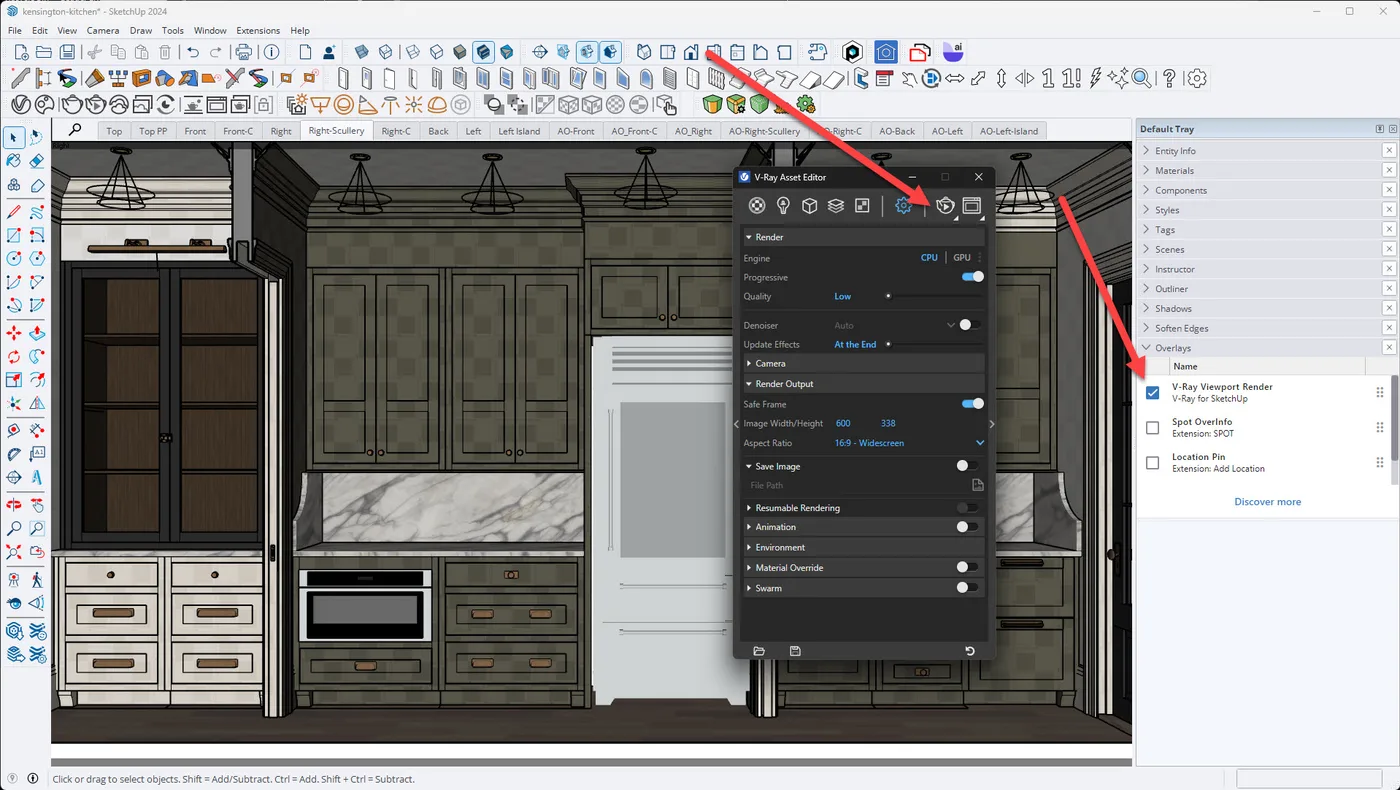Viewport: 1400px width, 790px height.
Task: Open the V-Ray Geometries panel
Action: pyautogui.click(x=809, y=205)
